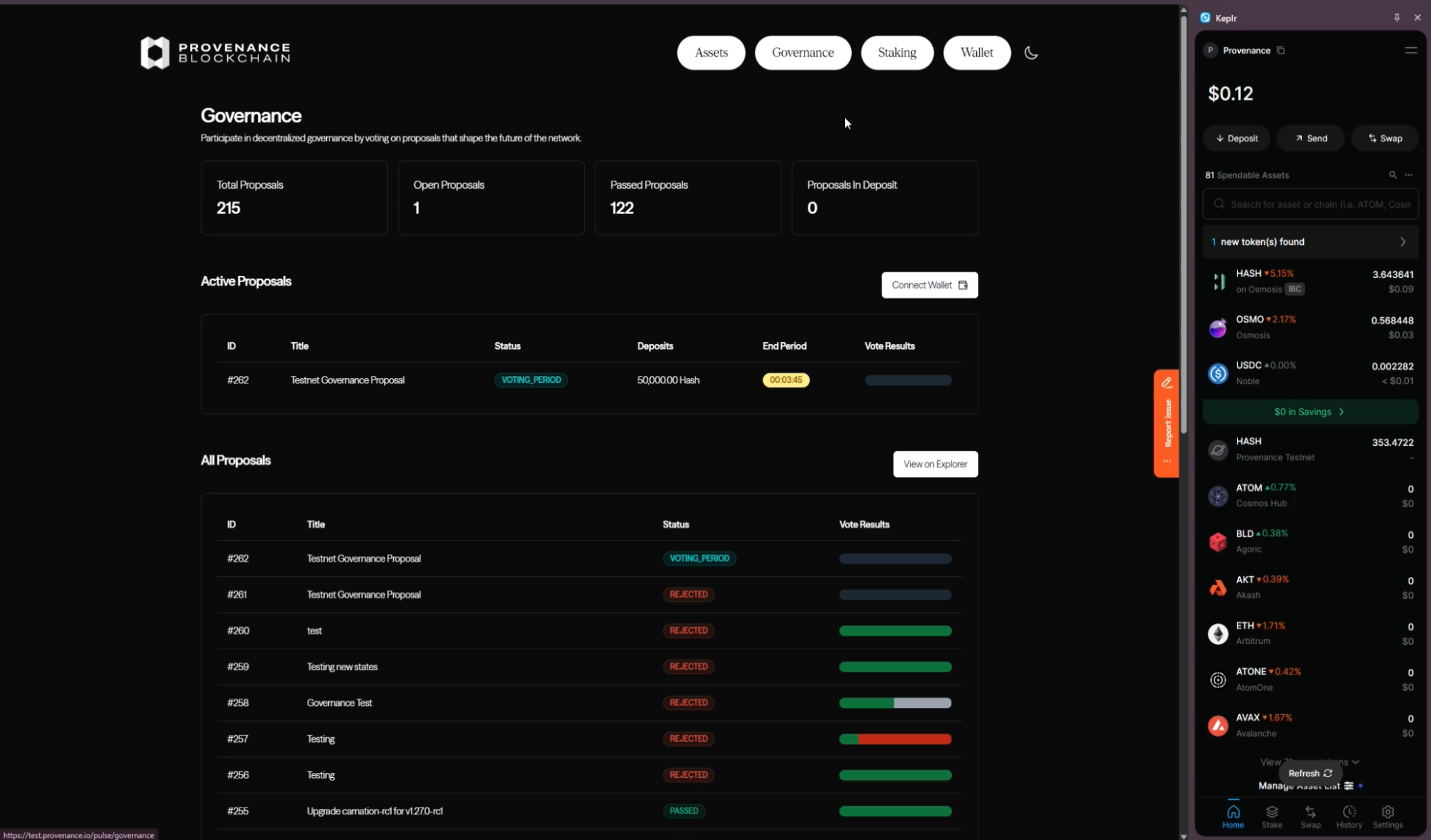Image resolution: width=1431 pixels, height=840 pixels.
Task: Click View on Explorer button
Action: coord(935,464)
